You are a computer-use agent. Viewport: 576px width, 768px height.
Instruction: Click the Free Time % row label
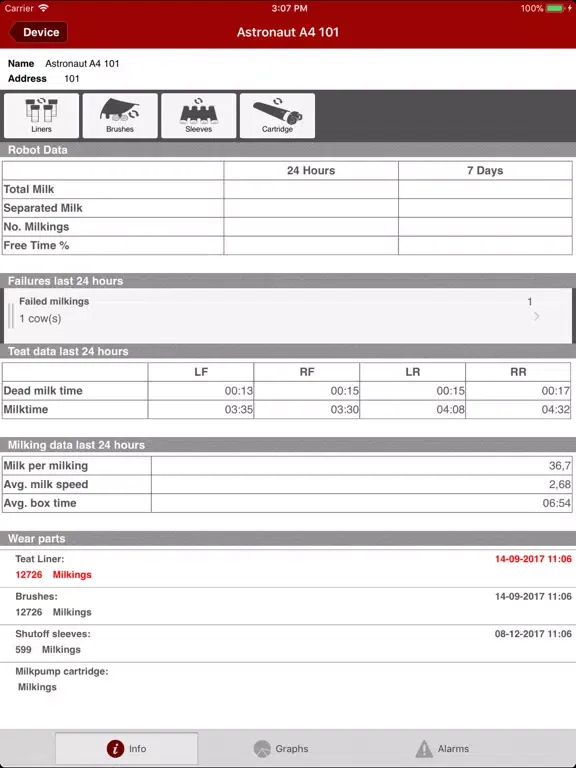(x=36, y=245)
